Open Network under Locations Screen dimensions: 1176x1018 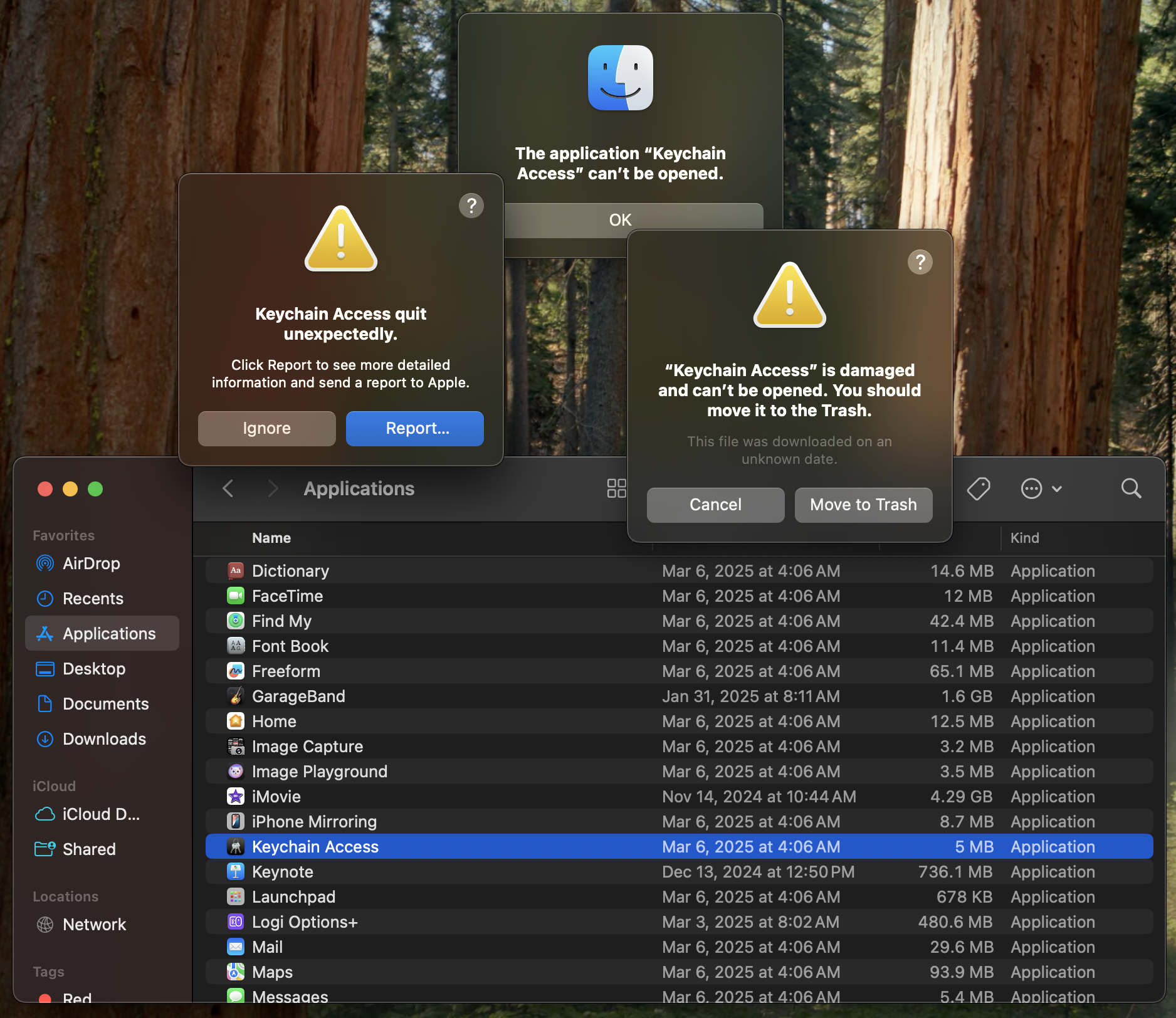[x=102, y=924]
